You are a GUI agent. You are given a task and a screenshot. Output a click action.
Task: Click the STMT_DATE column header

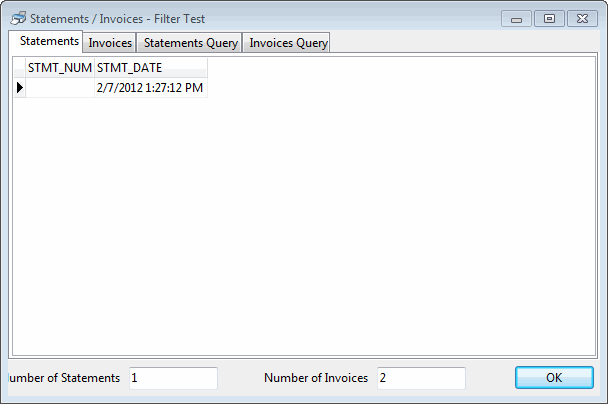tap(151, 68)
